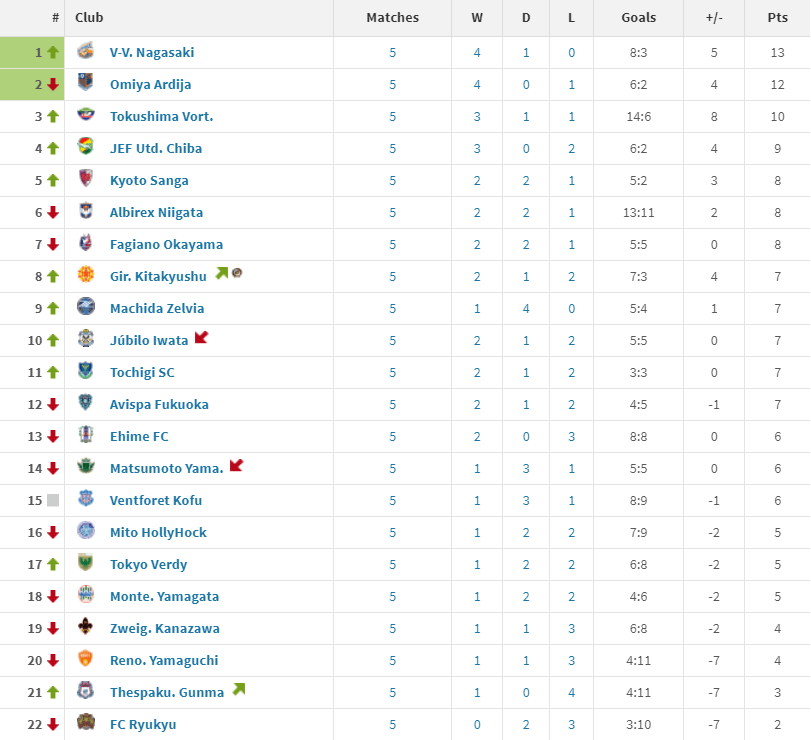Click the Matches column header
Screen dimensions: 811x740
click(393, 17)
